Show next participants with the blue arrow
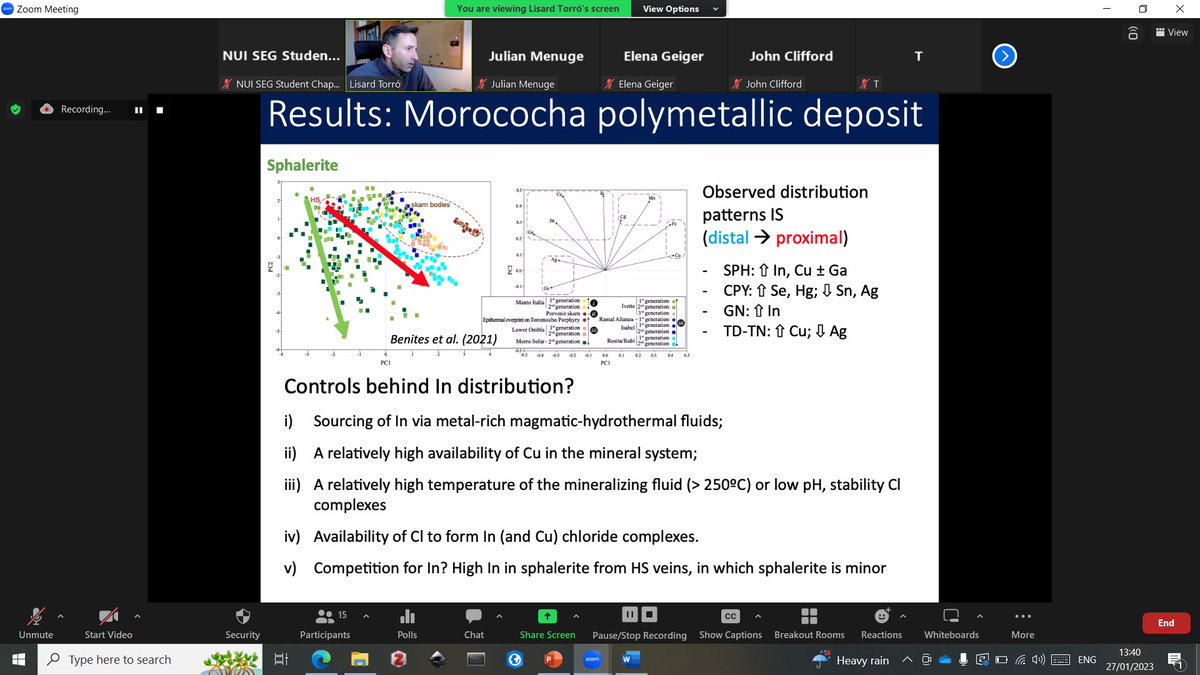 click(x=1005, y=56)
